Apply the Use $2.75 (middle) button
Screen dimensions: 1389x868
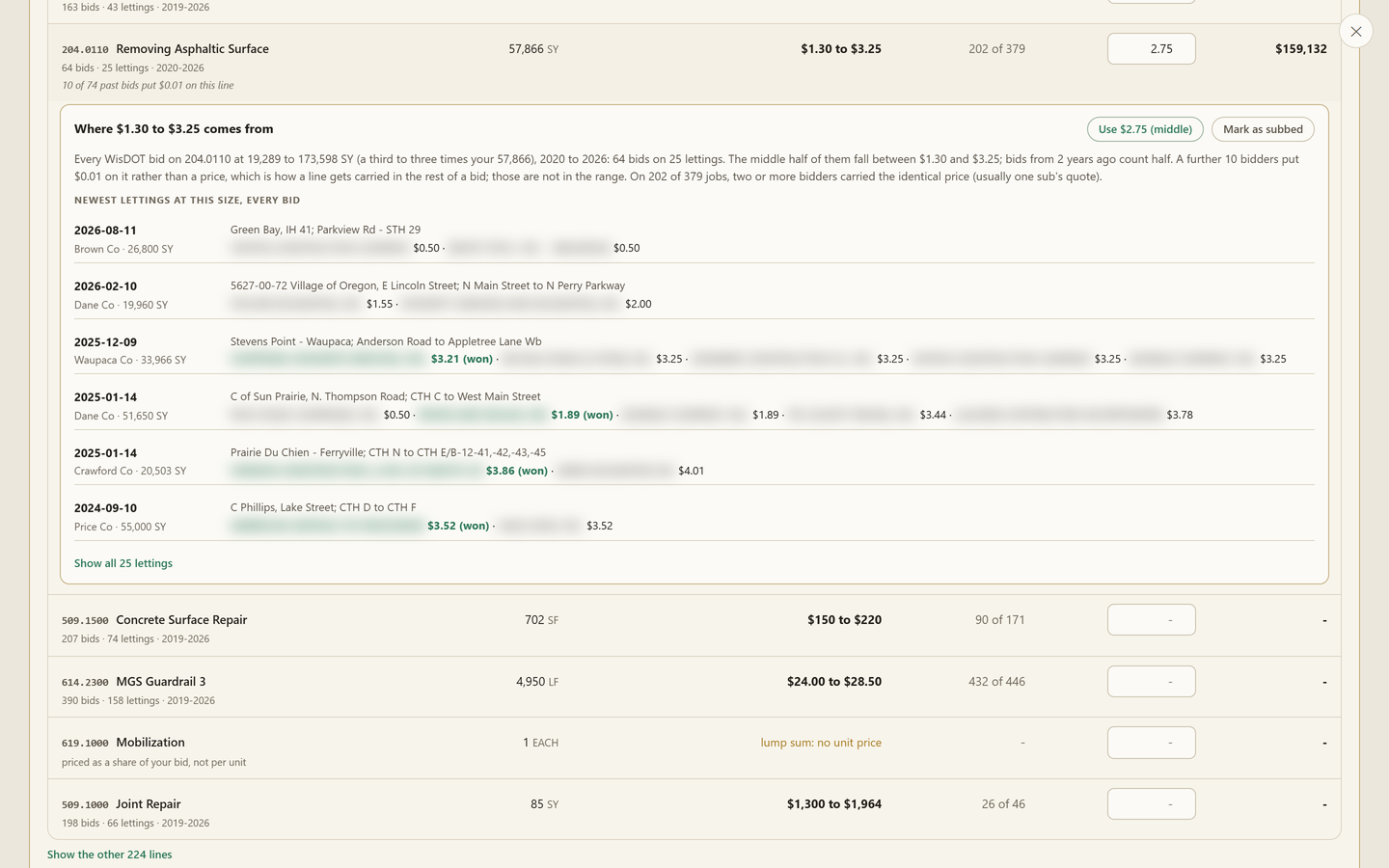(1145, 129)
